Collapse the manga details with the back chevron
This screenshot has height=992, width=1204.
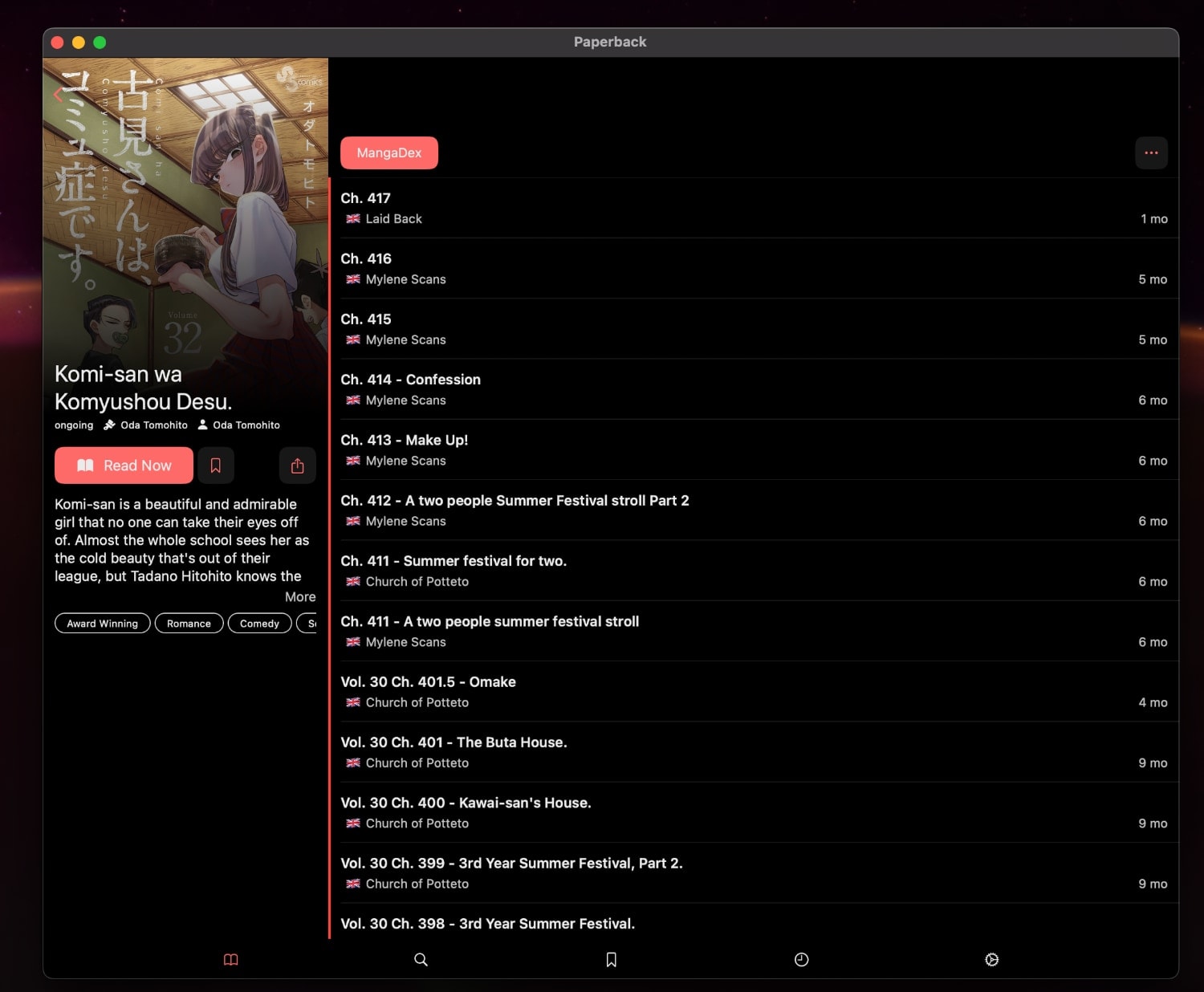[x=57, y=95]
